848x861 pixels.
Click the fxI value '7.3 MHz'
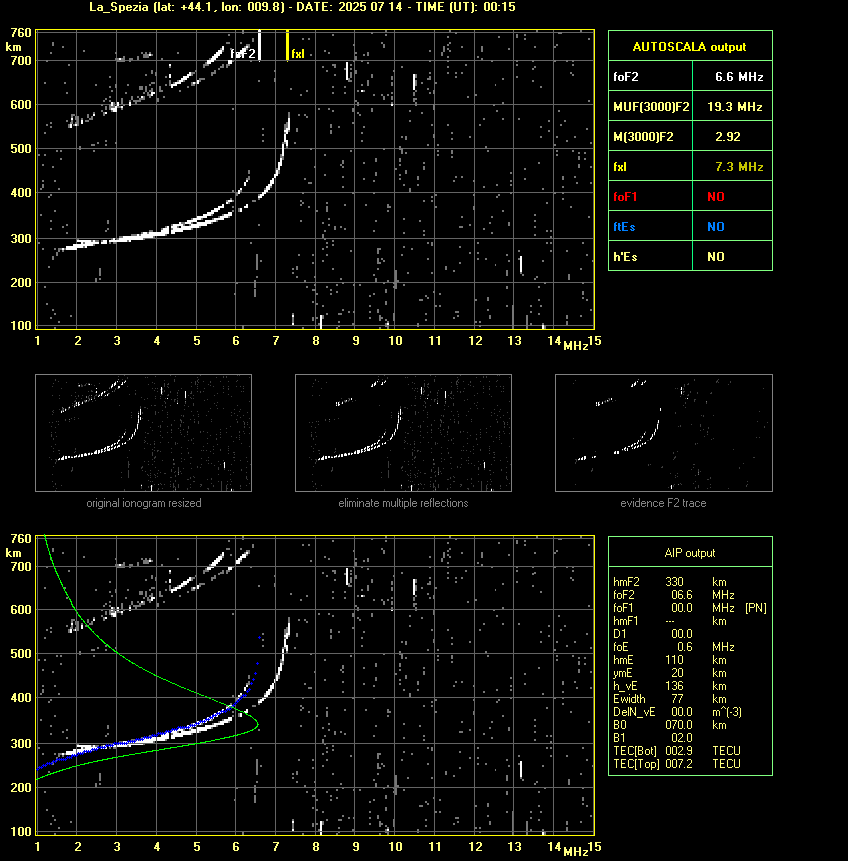(739, 166)
